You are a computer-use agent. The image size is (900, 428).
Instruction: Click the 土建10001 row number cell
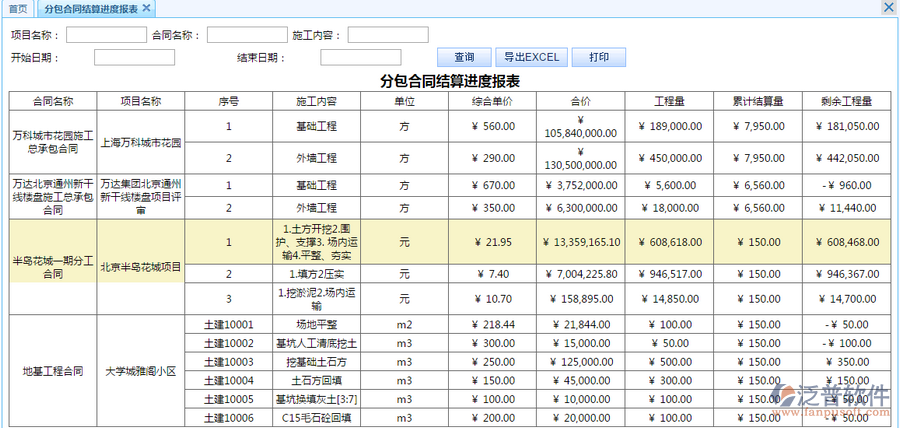228,325
